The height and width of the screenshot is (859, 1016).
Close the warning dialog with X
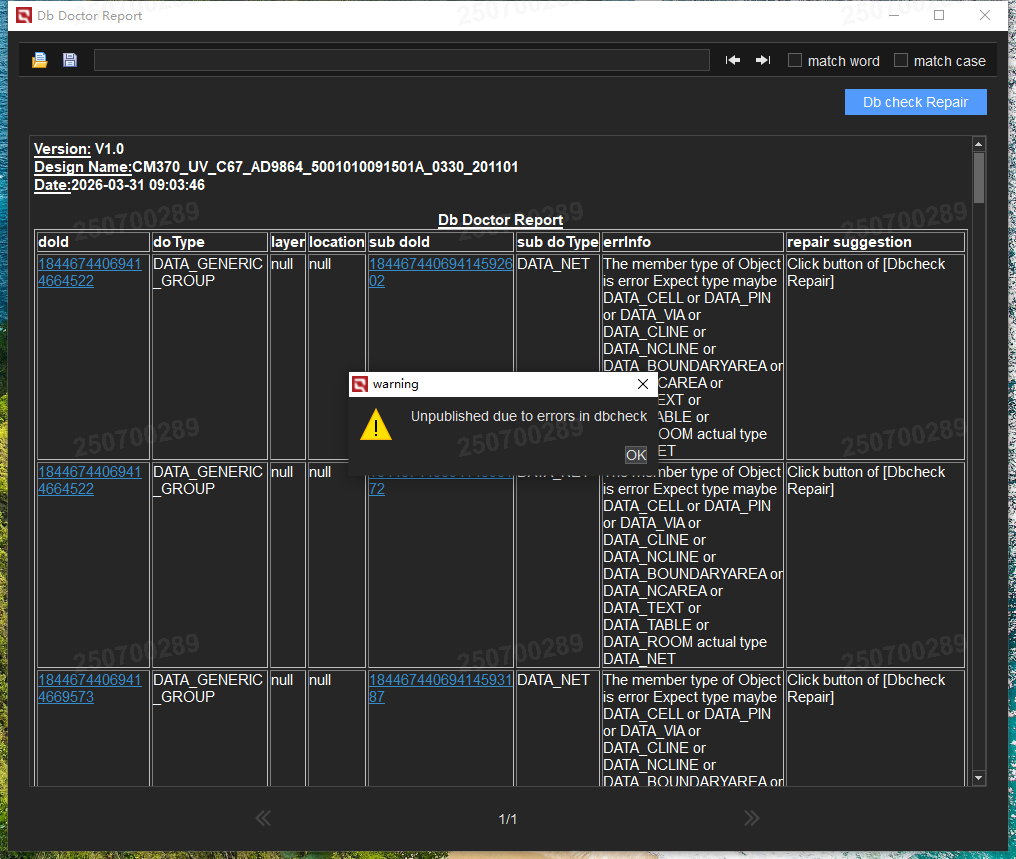click(643, 384)
